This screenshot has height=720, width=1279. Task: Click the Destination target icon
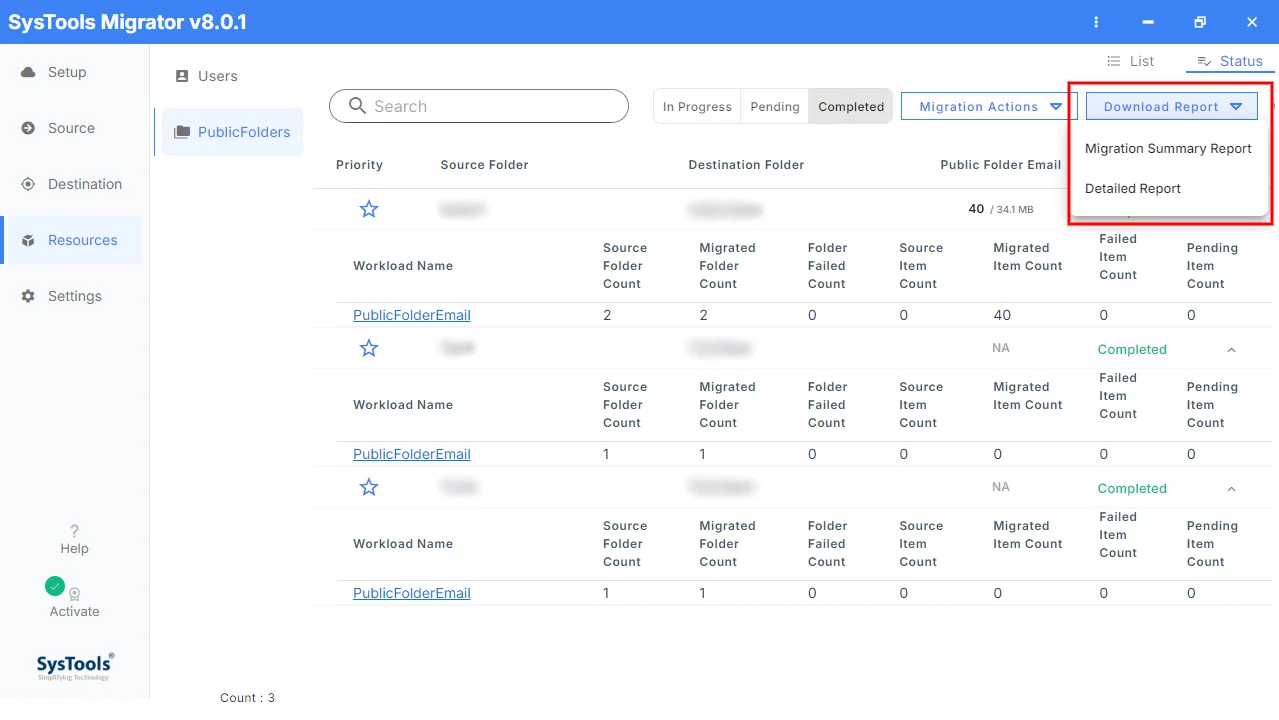pos(28,184)
